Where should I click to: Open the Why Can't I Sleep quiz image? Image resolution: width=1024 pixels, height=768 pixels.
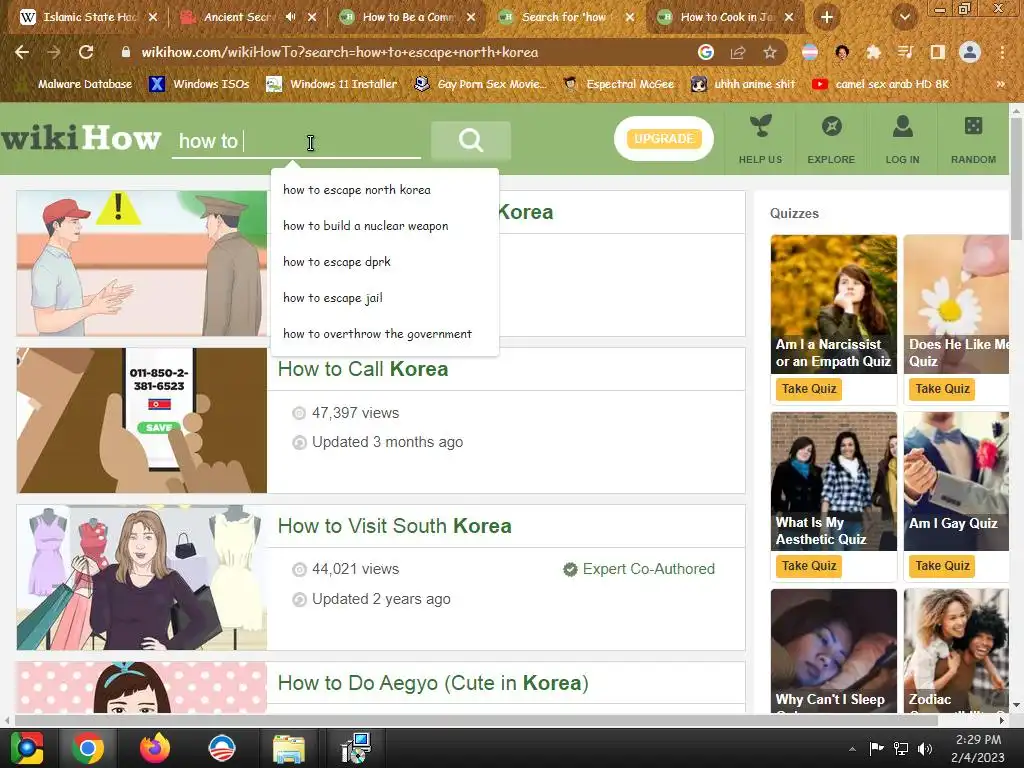834,651
